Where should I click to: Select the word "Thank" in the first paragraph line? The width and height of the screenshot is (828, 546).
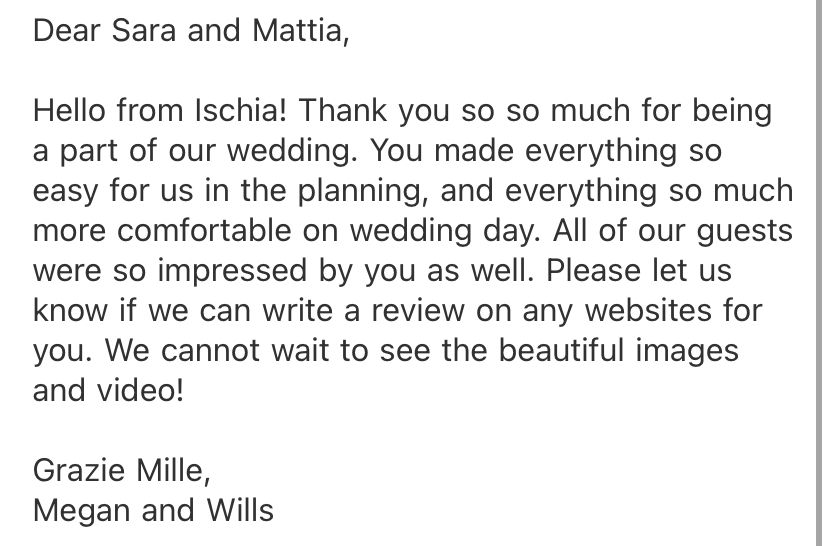click(342, 110)
